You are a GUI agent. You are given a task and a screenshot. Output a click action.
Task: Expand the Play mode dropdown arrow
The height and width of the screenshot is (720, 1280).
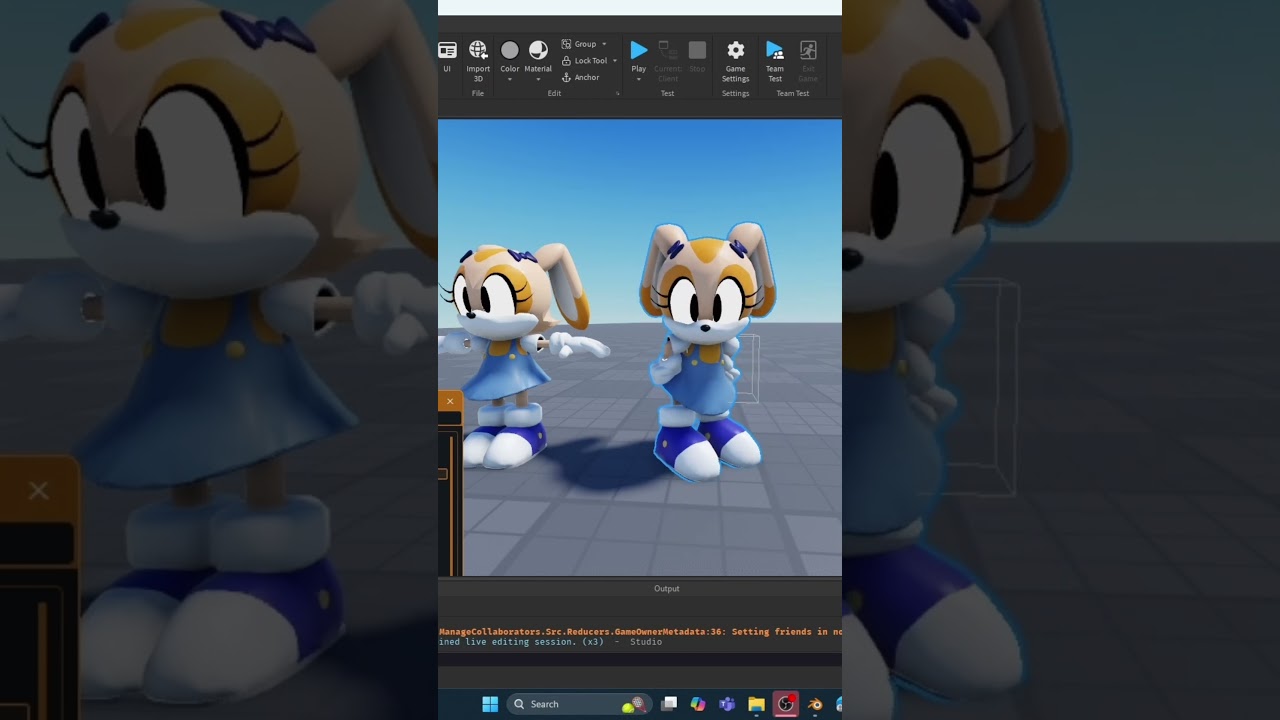pyautogui.click(x=638, y=80)
